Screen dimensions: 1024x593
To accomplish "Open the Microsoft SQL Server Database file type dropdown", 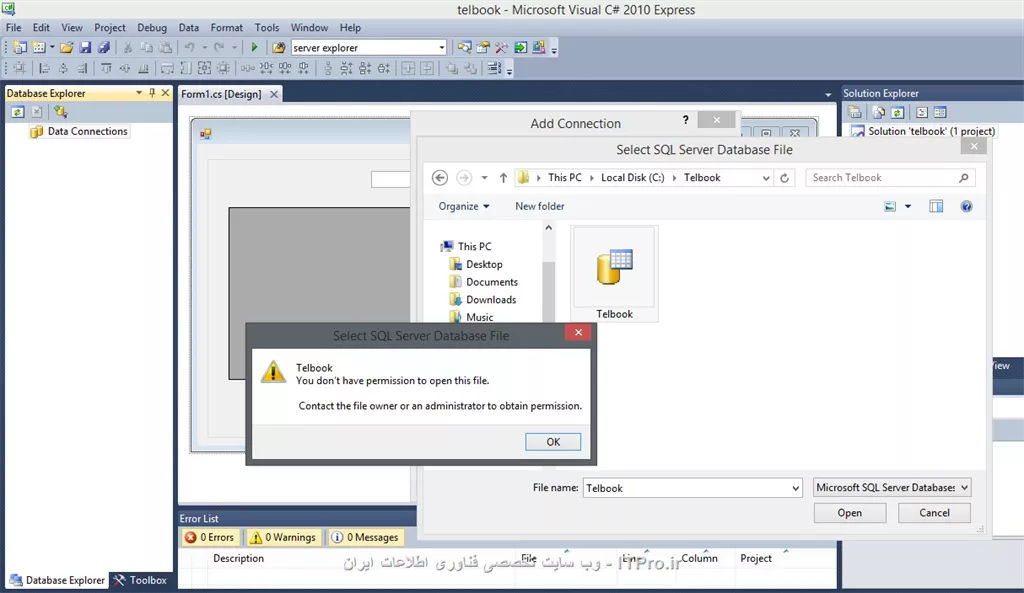I will click(x=892, y=487).
